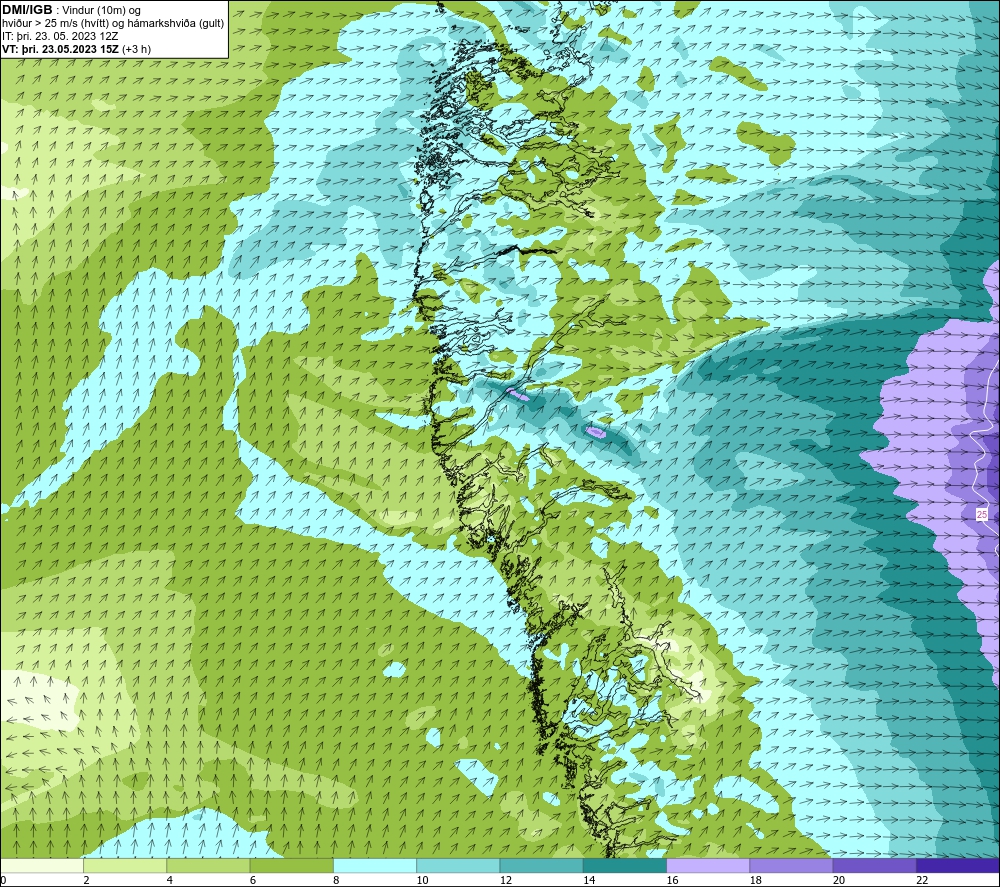Click the '0' label on the wind scale
This screenshot has width=1000, height=887.
coord(3,880)
